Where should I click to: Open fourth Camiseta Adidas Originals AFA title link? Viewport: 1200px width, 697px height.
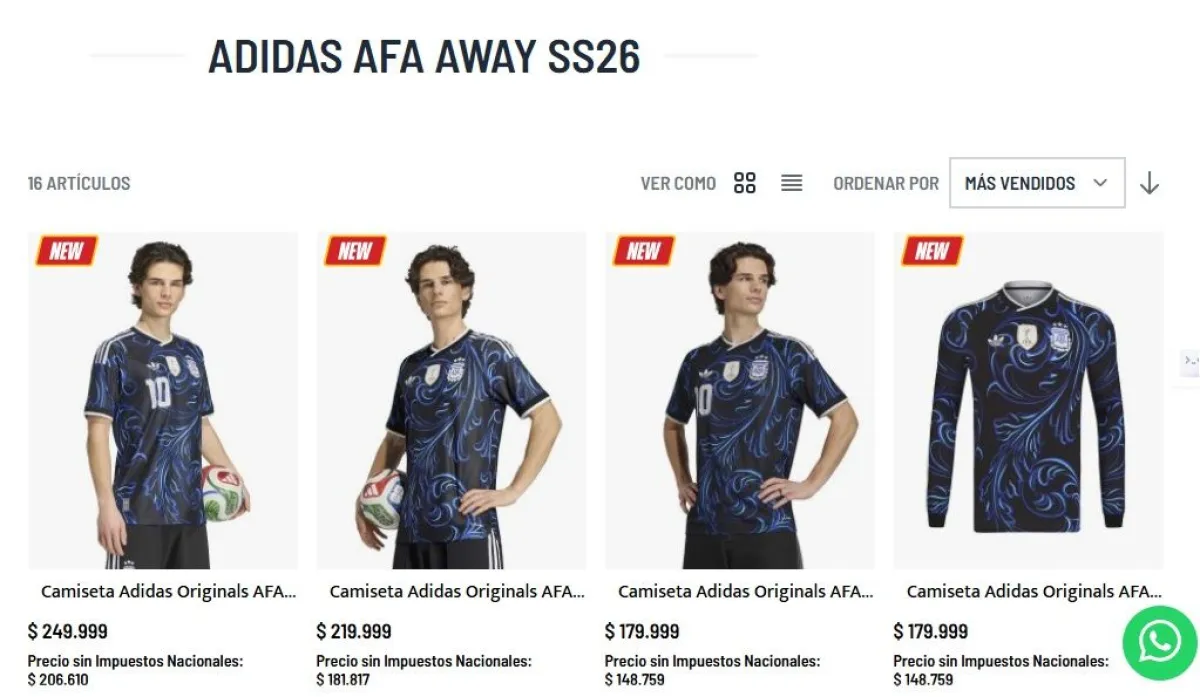[1034, 592]
